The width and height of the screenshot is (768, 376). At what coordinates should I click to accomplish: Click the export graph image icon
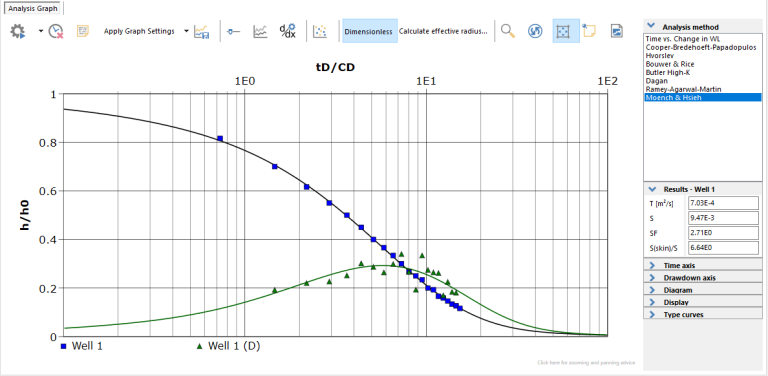coord(617,31)
